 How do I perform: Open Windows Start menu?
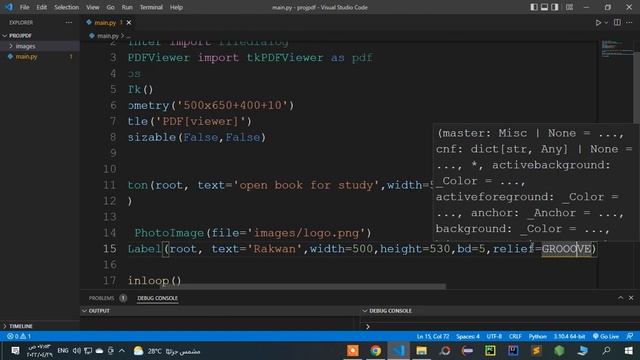pyautogui.click(x=629, y=351)
